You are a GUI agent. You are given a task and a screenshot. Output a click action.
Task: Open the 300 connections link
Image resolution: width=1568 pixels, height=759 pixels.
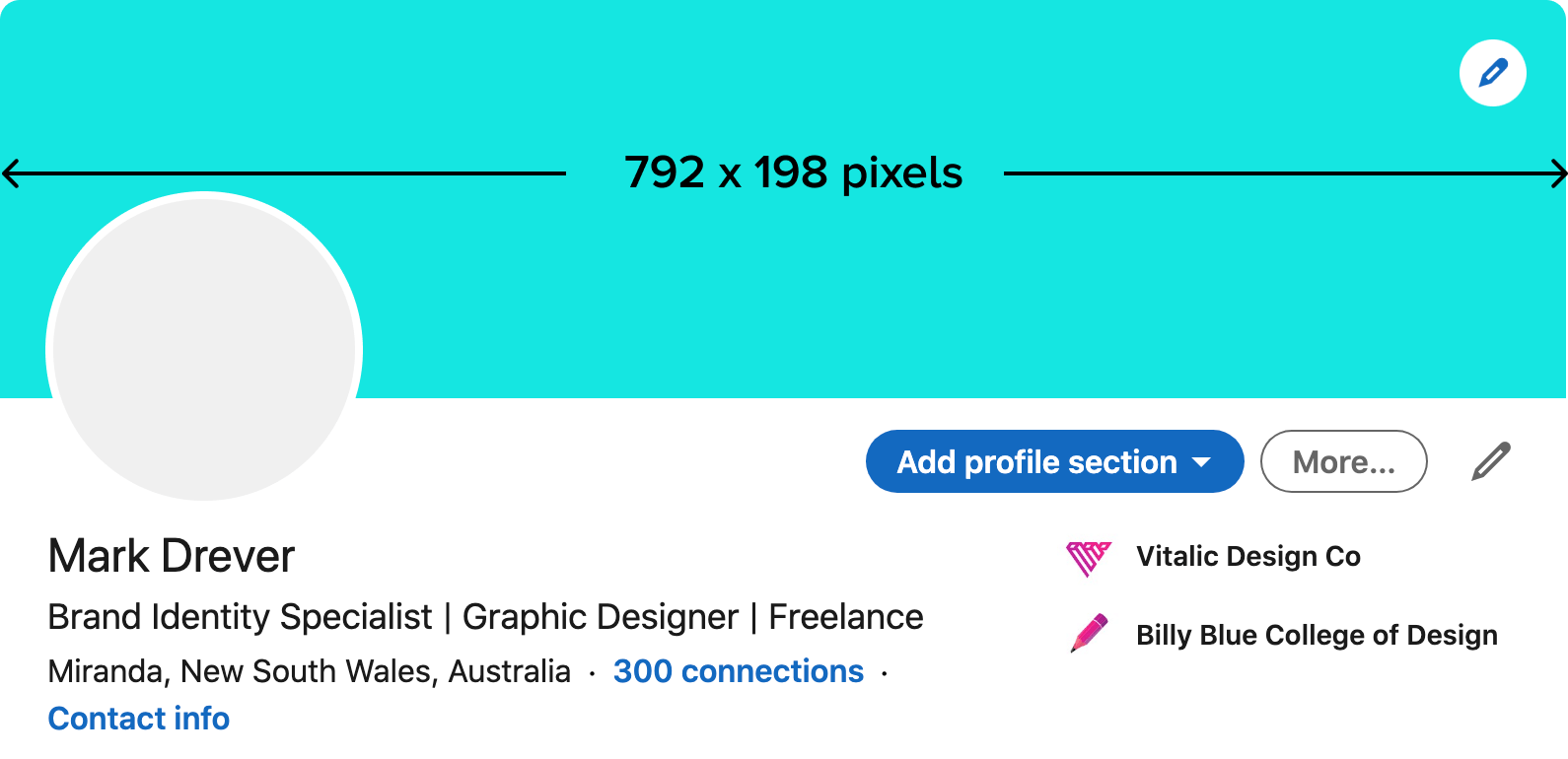click(x=738, y=671)
